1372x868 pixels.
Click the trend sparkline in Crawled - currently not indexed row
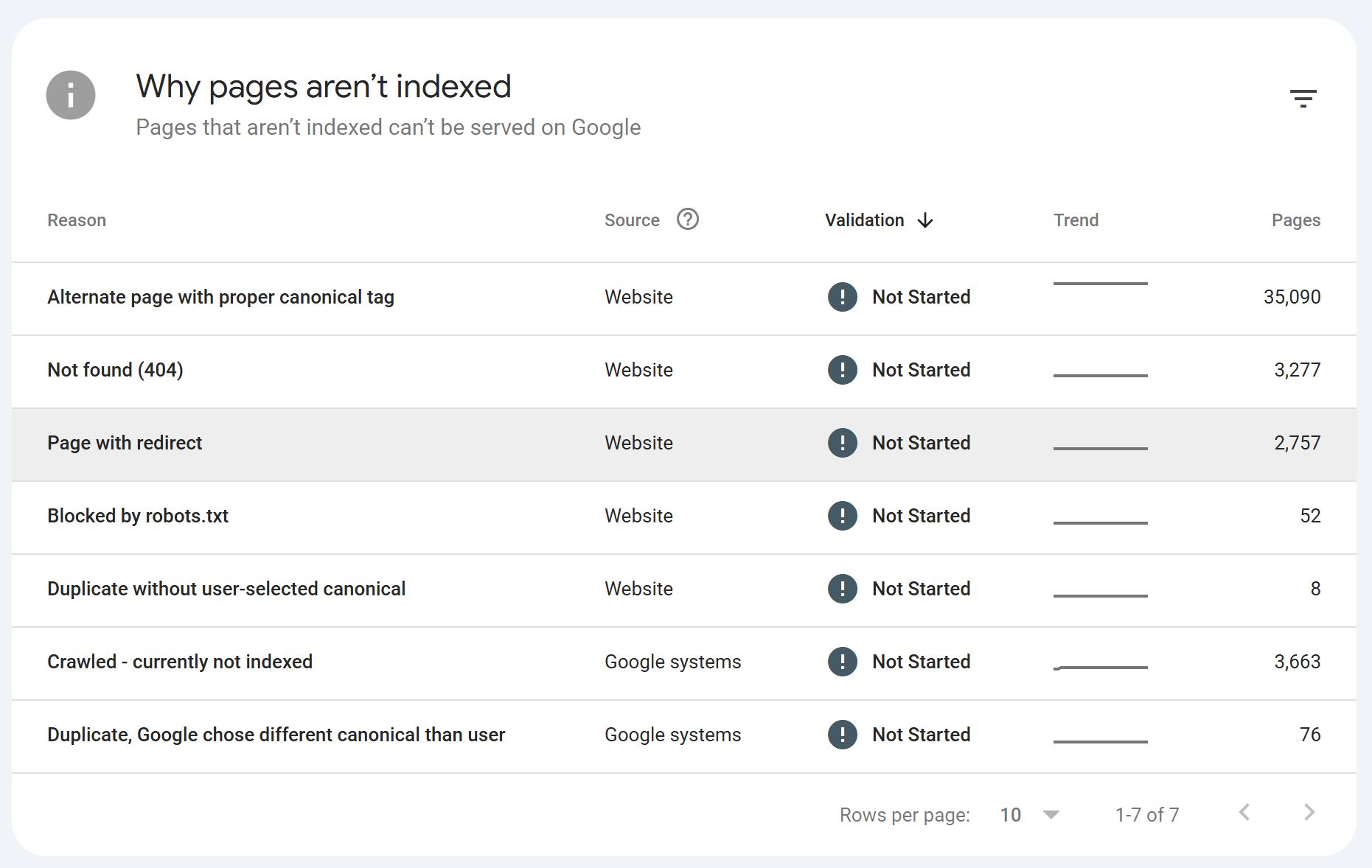pos(1100,668)
